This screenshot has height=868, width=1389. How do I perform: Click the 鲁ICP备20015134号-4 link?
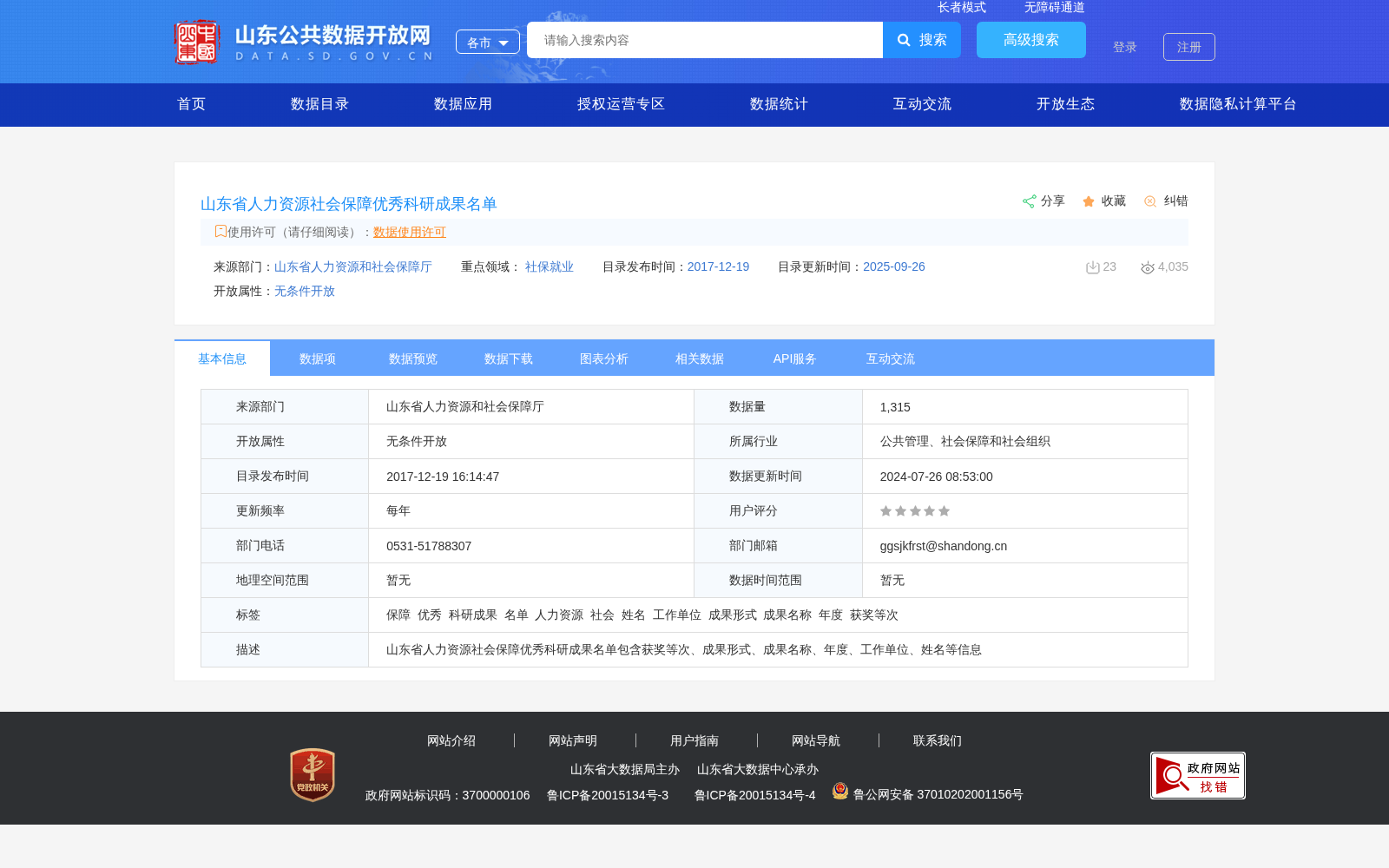tap(755, 795)
